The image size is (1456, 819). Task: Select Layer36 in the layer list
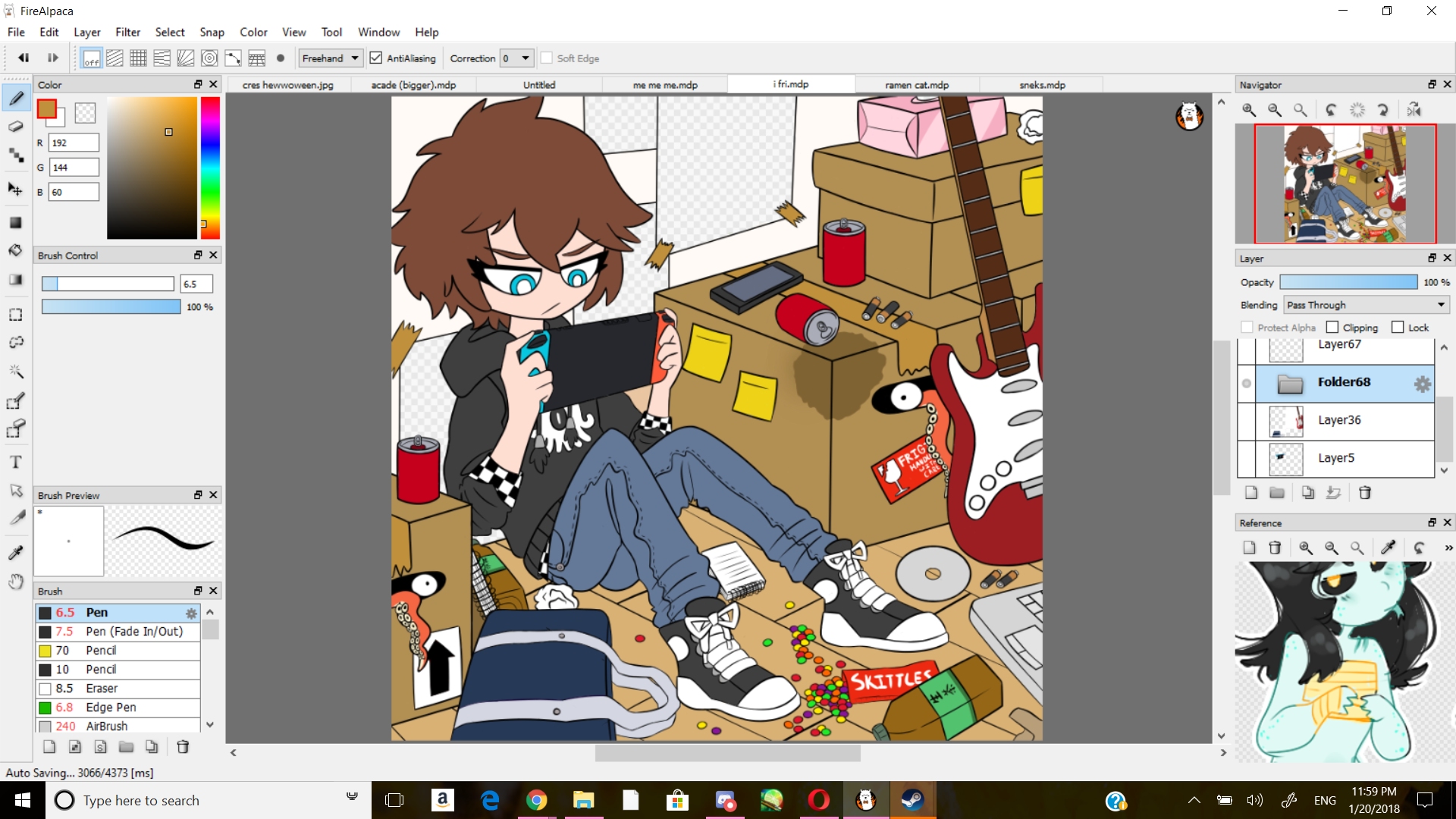(x=1339, y=420)
